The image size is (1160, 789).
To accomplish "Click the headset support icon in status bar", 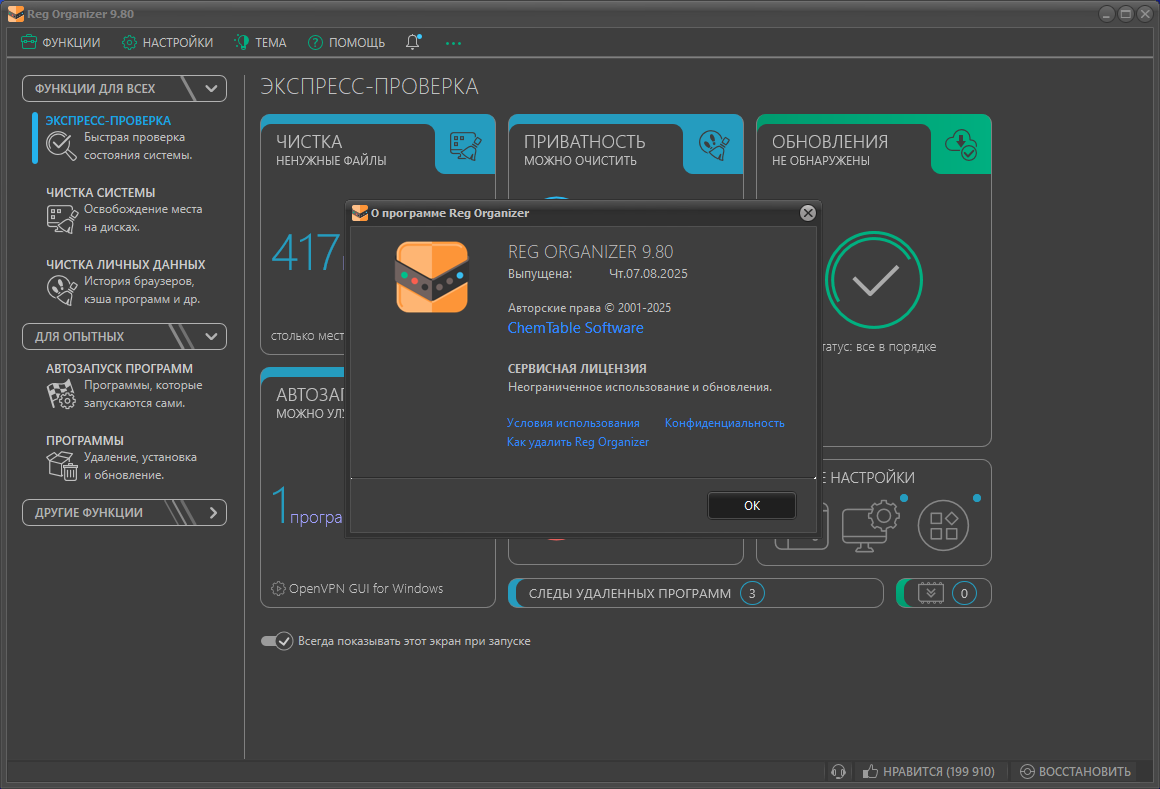I will click(x=838, y=771).
